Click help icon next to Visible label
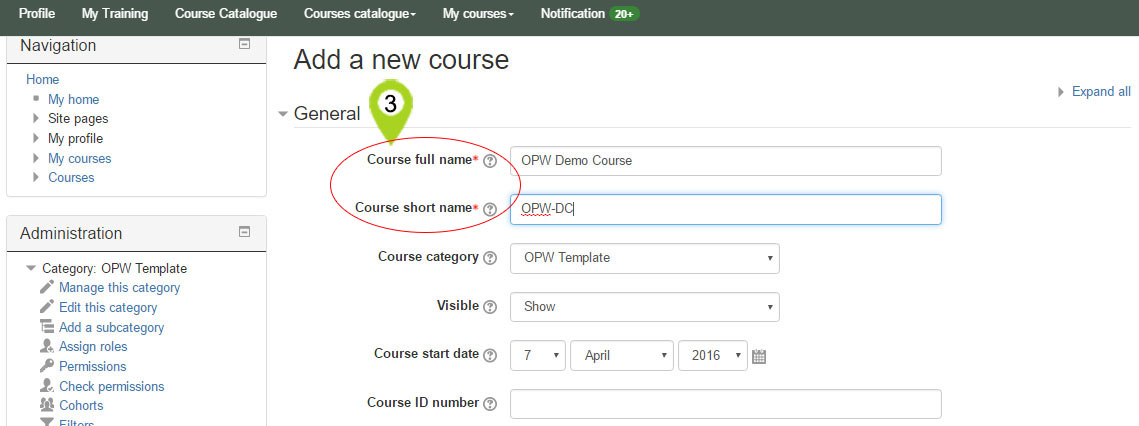 490,307
